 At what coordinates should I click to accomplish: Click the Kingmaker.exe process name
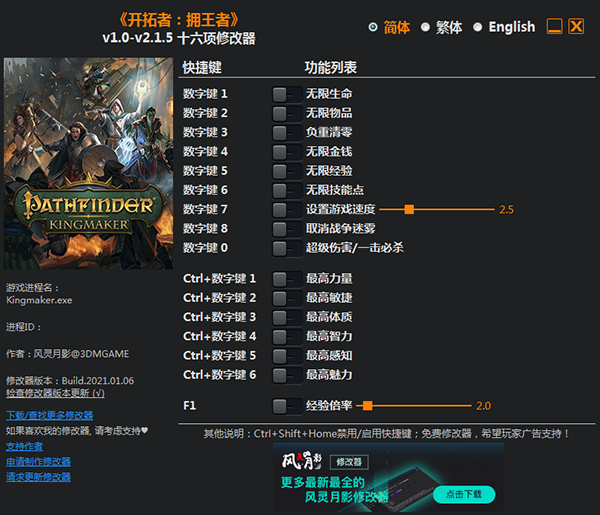click(x=39, y=300)
